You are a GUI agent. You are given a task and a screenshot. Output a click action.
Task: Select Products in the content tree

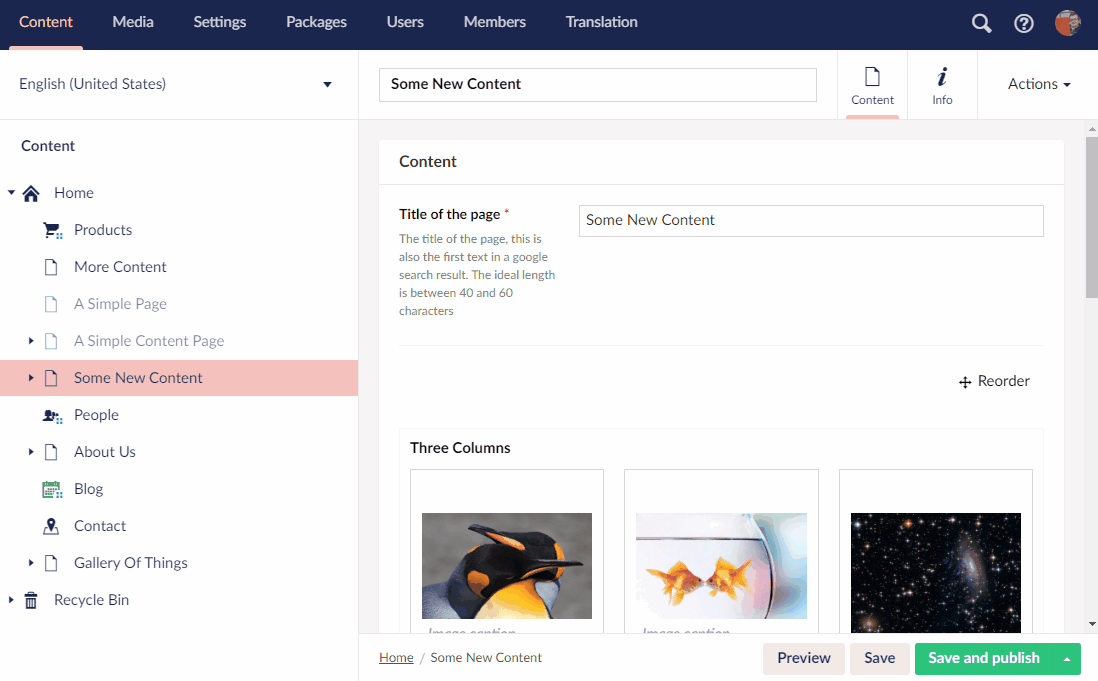[103, 230]
